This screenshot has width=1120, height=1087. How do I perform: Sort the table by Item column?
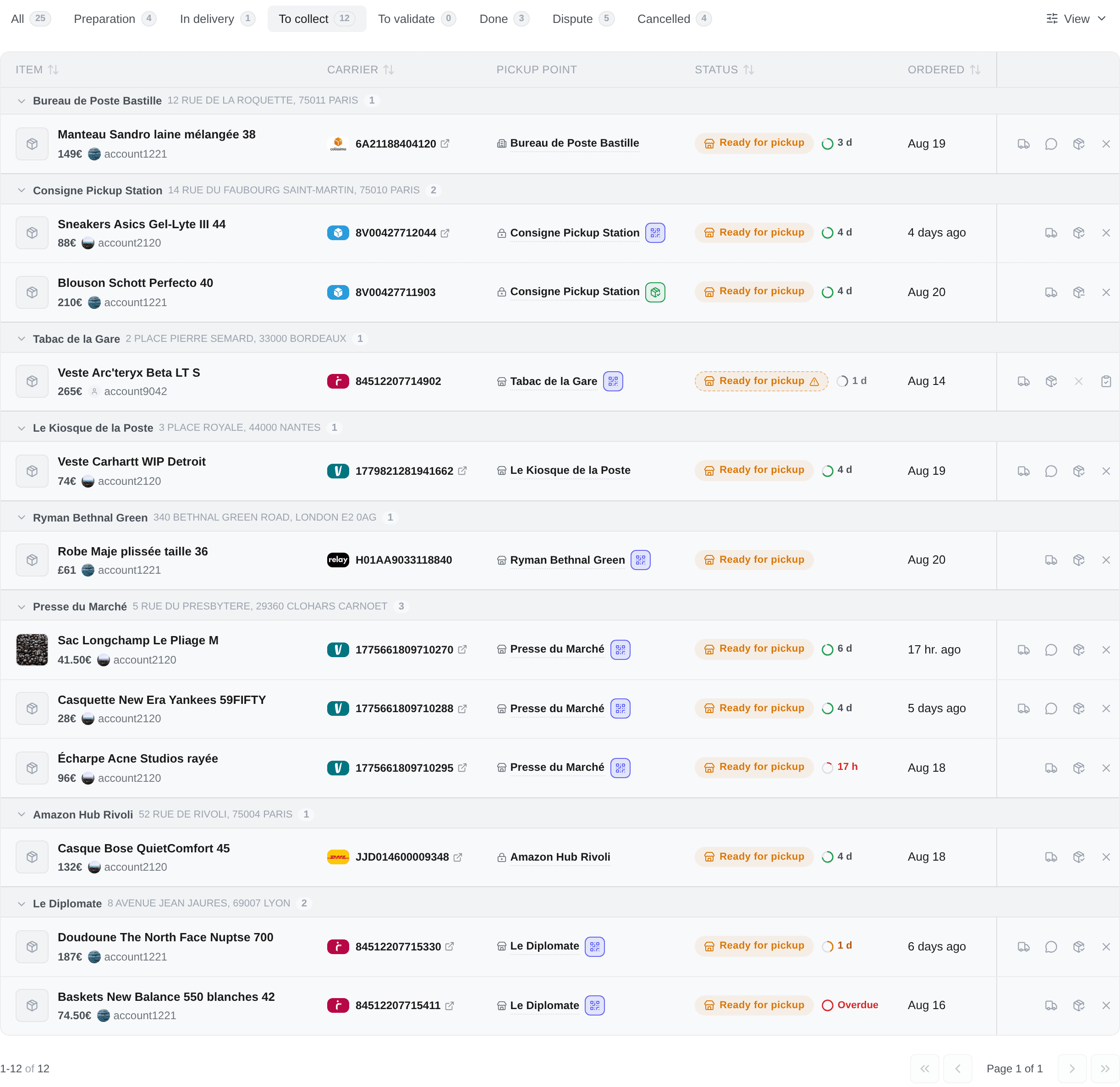click(x=37, y=70)
